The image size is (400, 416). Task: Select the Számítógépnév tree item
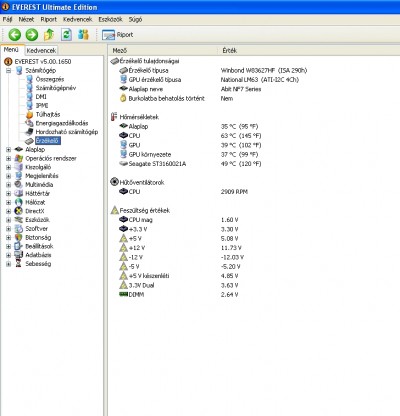[x=56, y=88]
